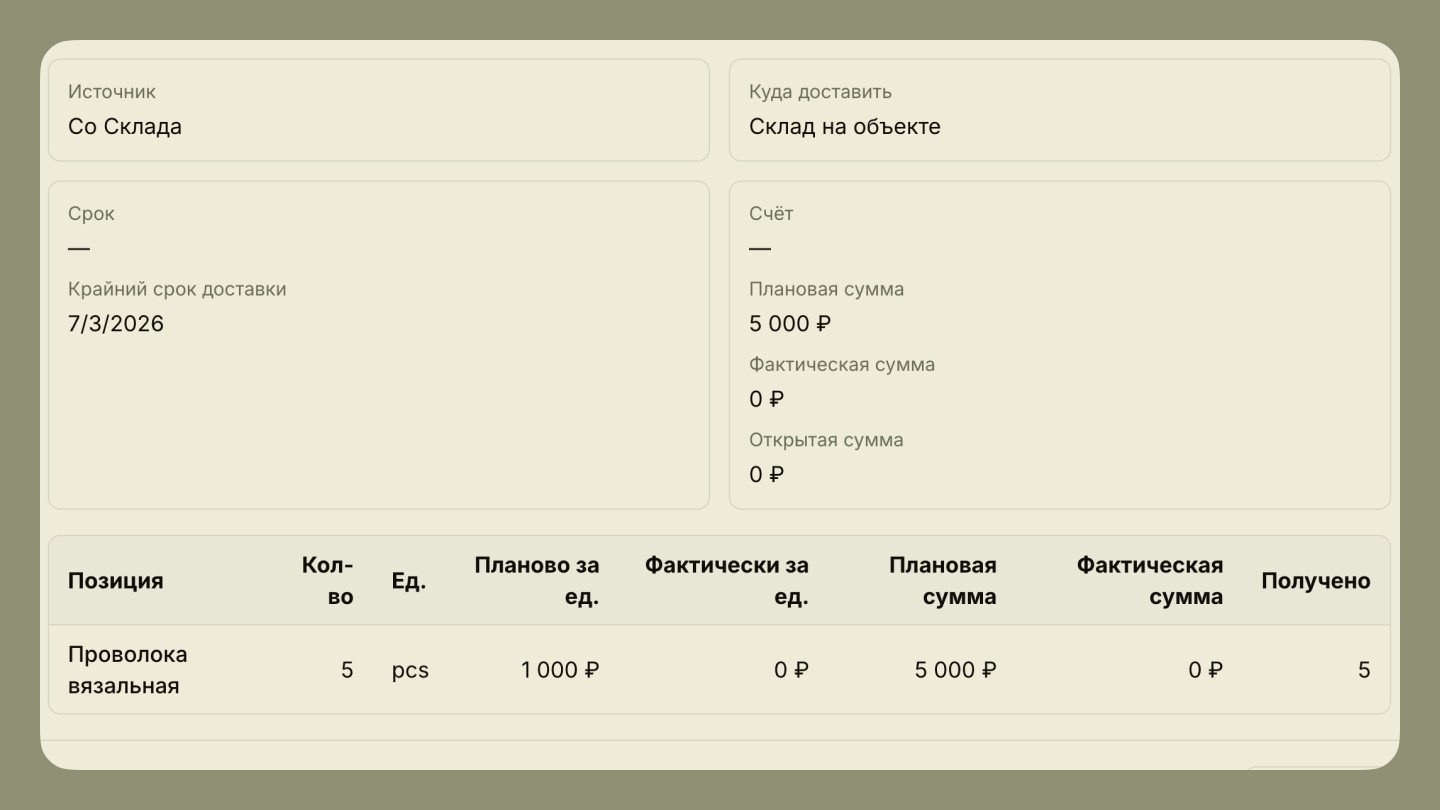Viewport: 1440px width, 810px height.
Task: Click the 'Фактически за ед.' column header
Action: point(727,581)
